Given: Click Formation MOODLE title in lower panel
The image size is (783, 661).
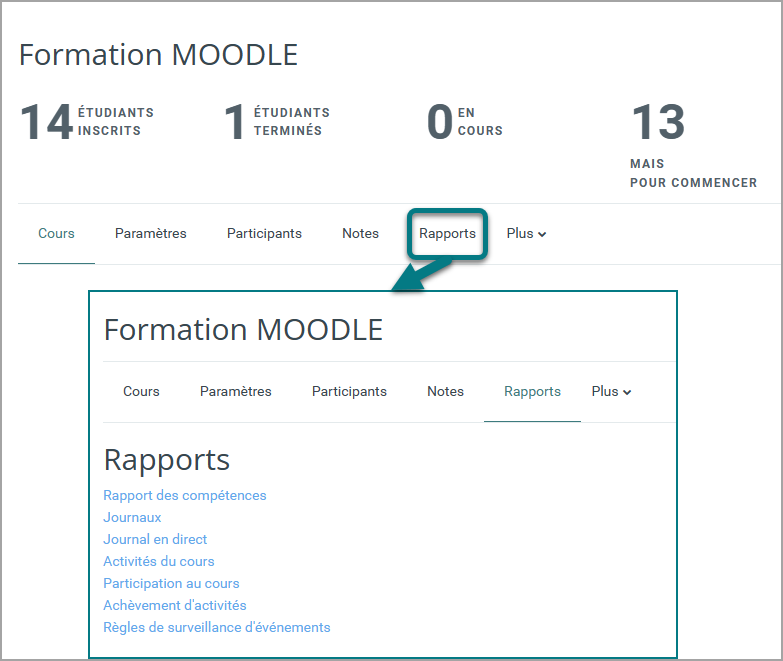Looking at the screenshot, I should coord(243,330).
